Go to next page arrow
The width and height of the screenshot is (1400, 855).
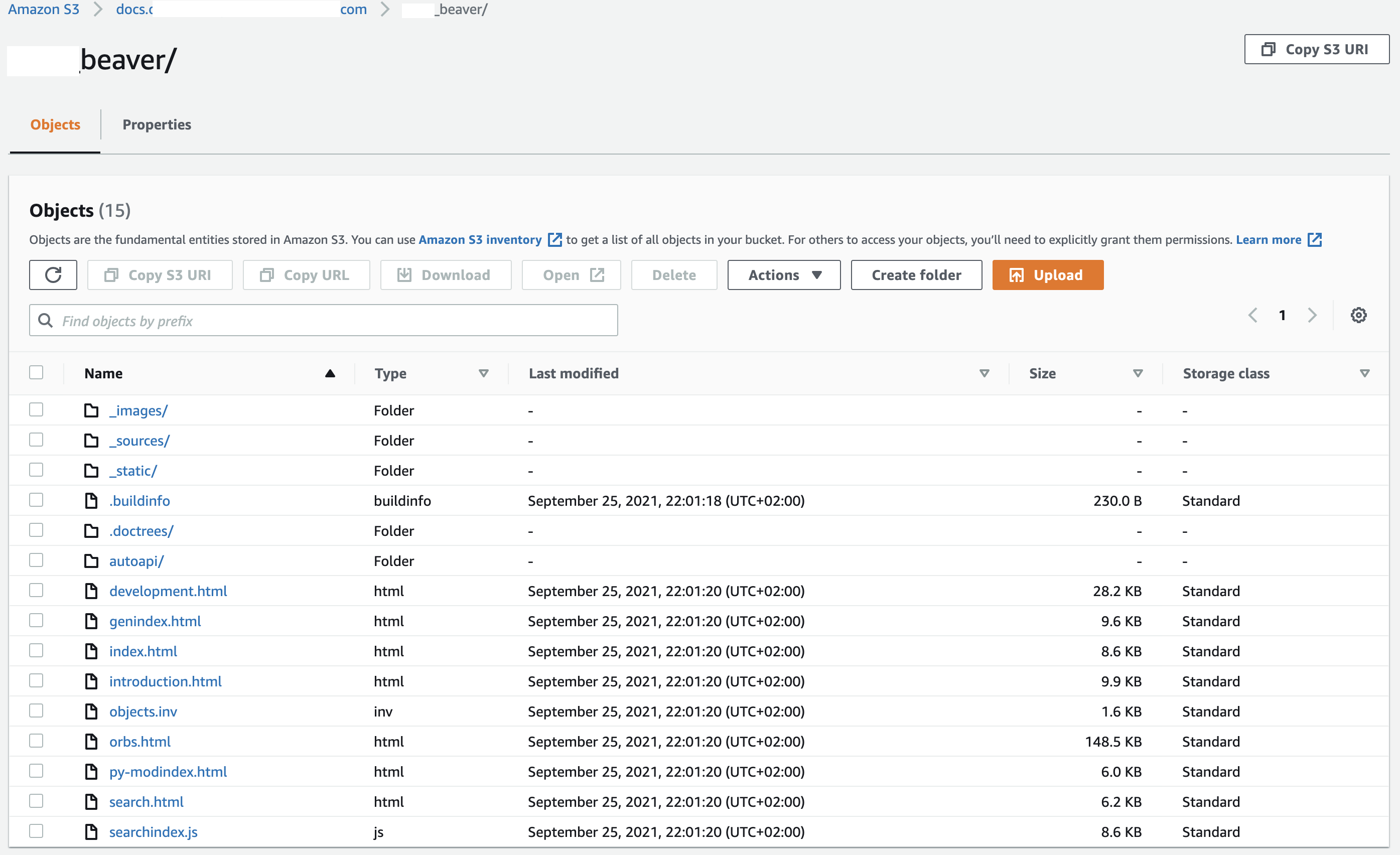[x=1312, y=315]
